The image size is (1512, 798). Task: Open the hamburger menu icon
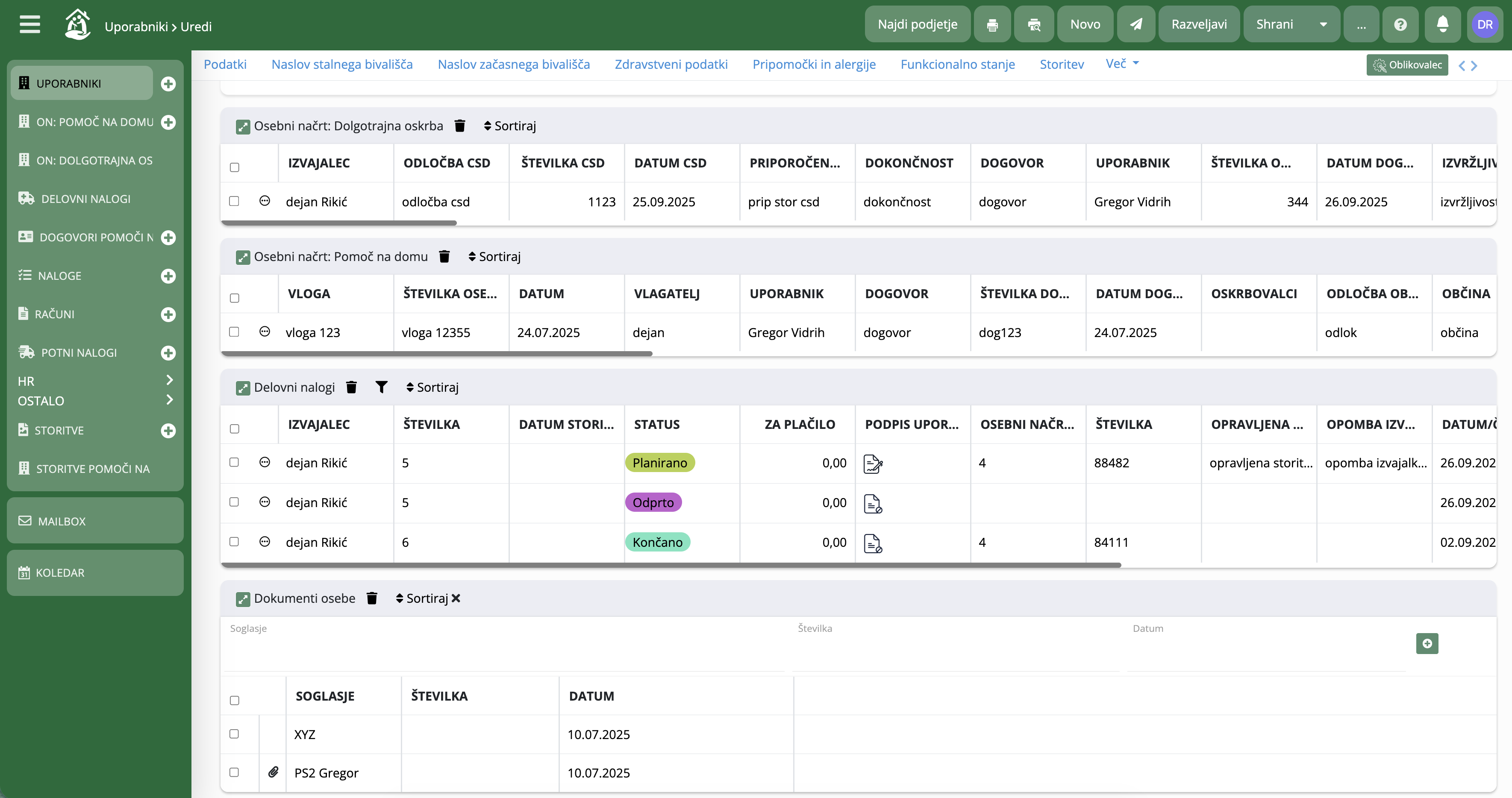29,25
